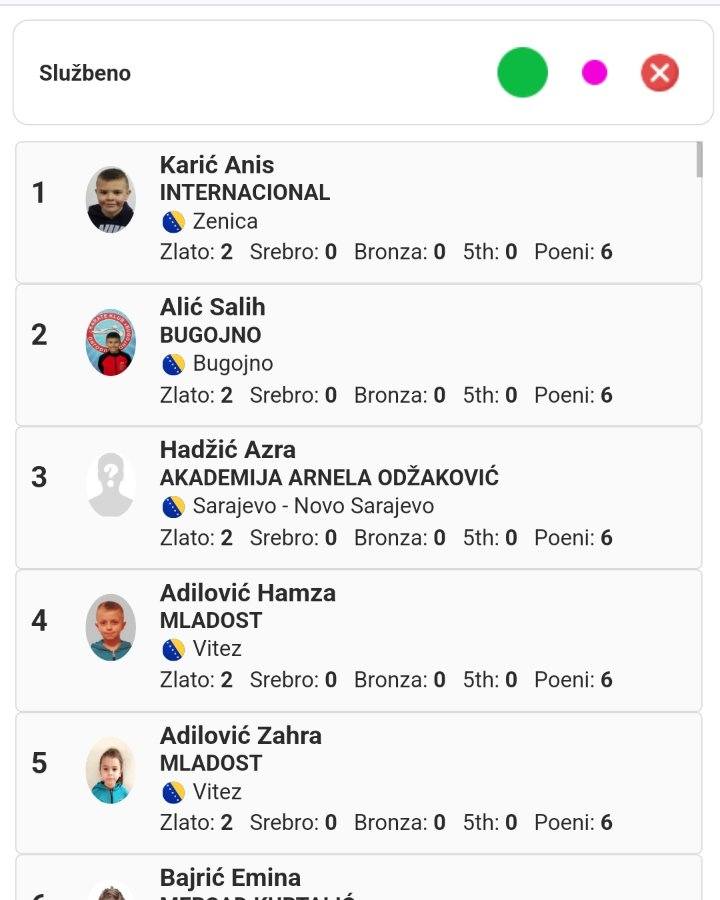Viewport: 720px width, 900px height.
Task: Open Adilović Zahra profile photo
Action: (x=110, y=770)
